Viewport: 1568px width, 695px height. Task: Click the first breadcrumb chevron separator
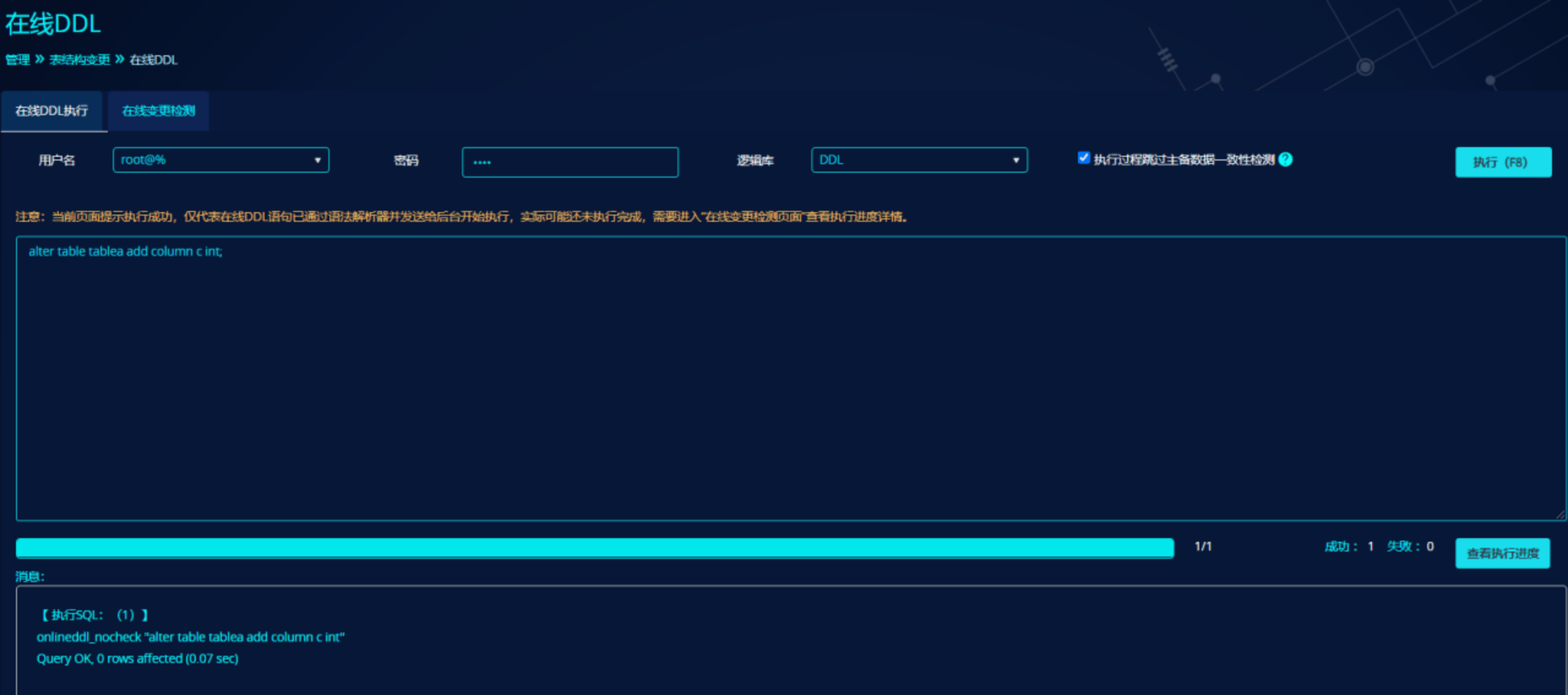click(40, 59)
